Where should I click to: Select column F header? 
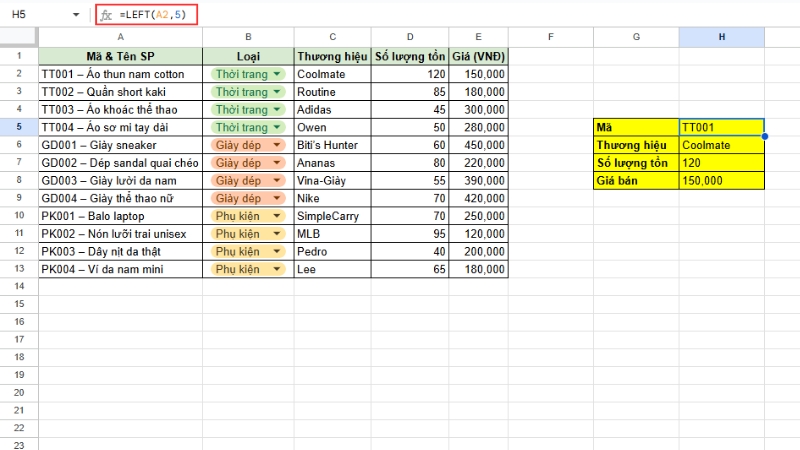pos(550,37)
